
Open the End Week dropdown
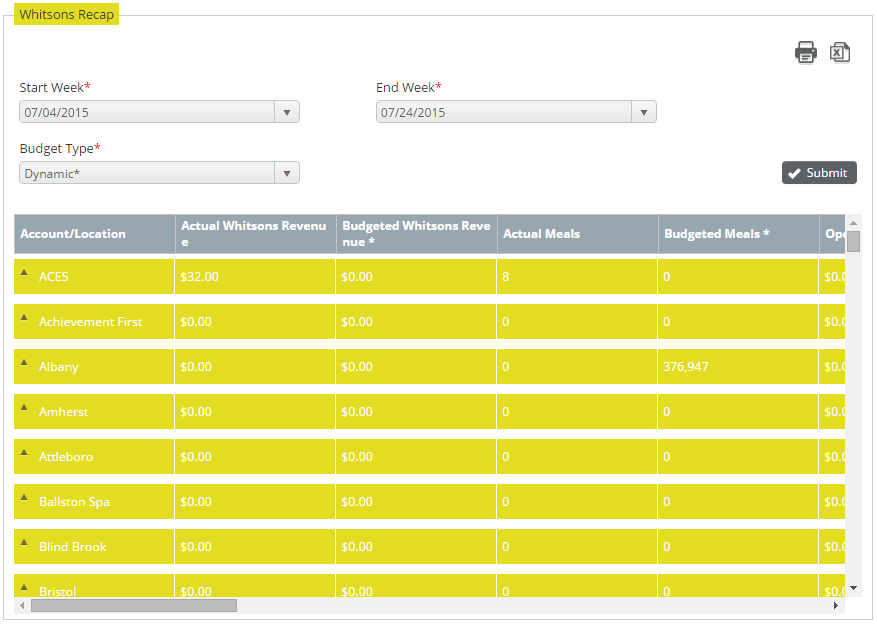click(x=644, y=112)
